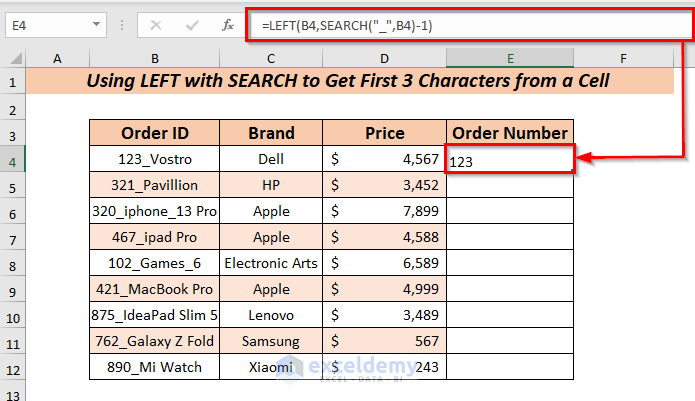Click the Lenovo brand cell

271,315
